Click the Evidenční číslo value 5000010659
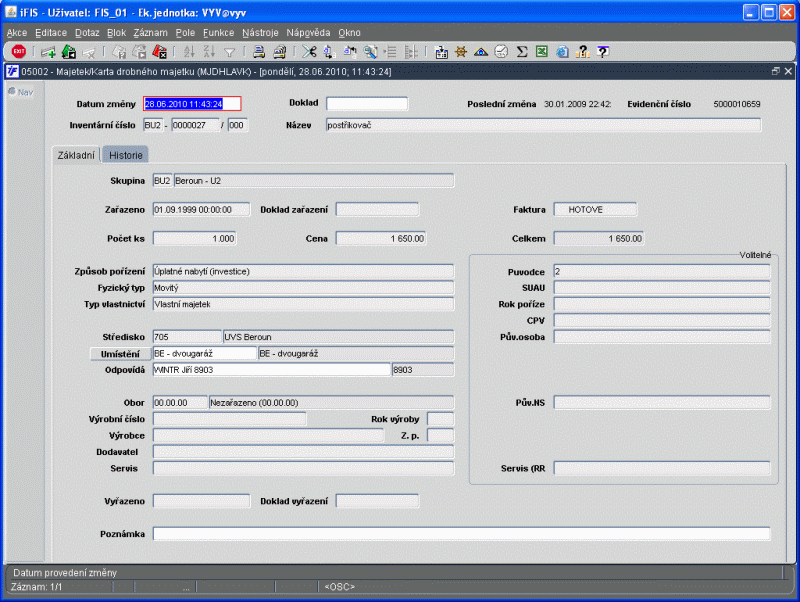Screen dimensions: 800x602 737,104
